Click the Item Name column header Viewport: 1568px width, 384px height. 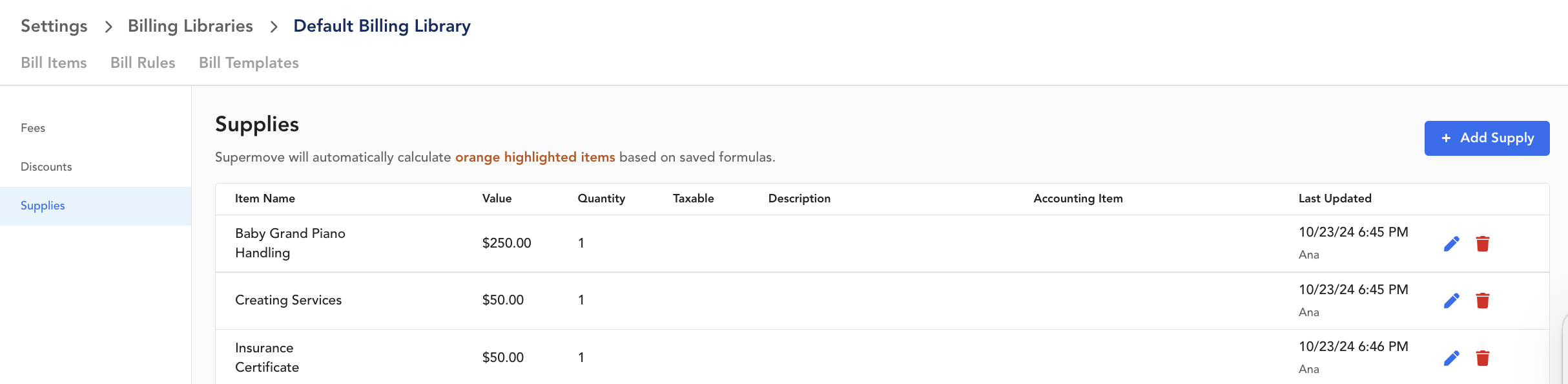pyautogui.click(x=265, y=198)
